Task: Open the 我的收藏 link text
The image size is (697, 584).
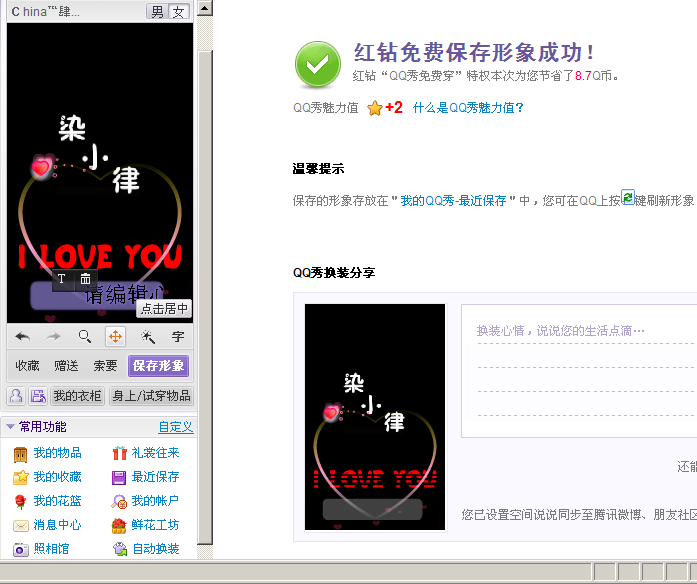Action: click(57, 477)
